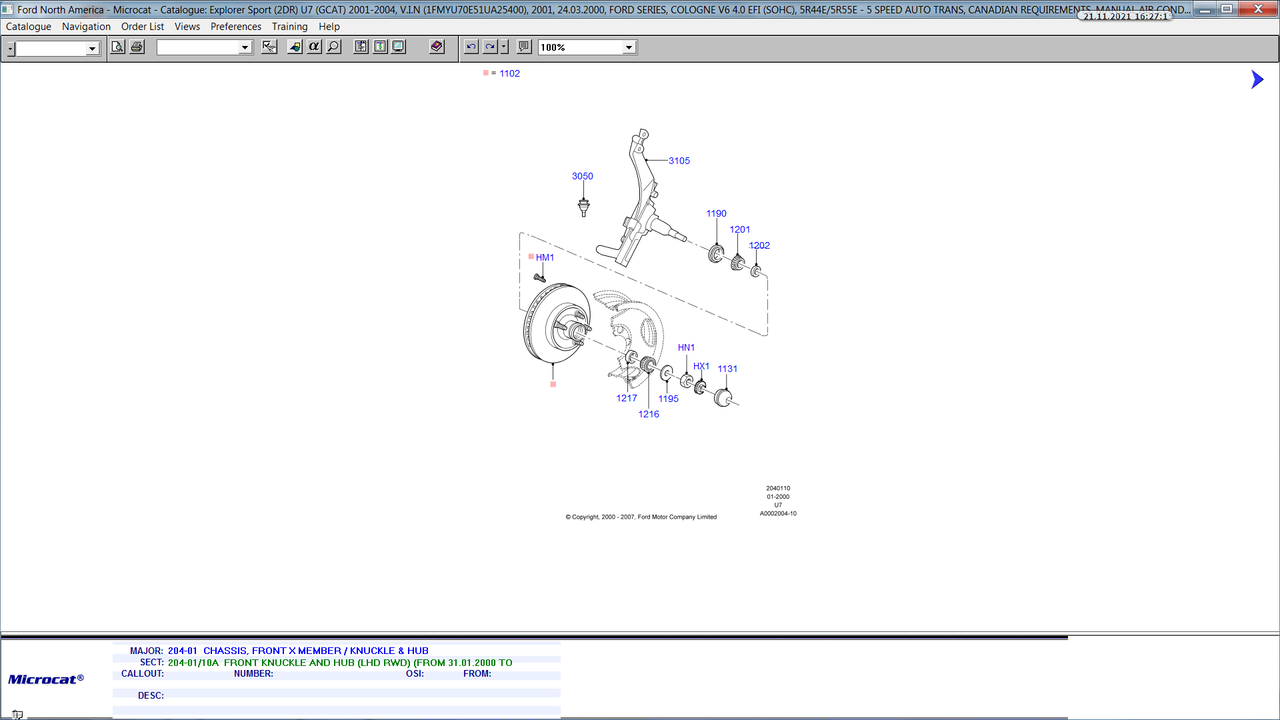Viewport: 1280px width, 720px height.
Task: Open the Catalogue menu
Action: pos(28,27)
